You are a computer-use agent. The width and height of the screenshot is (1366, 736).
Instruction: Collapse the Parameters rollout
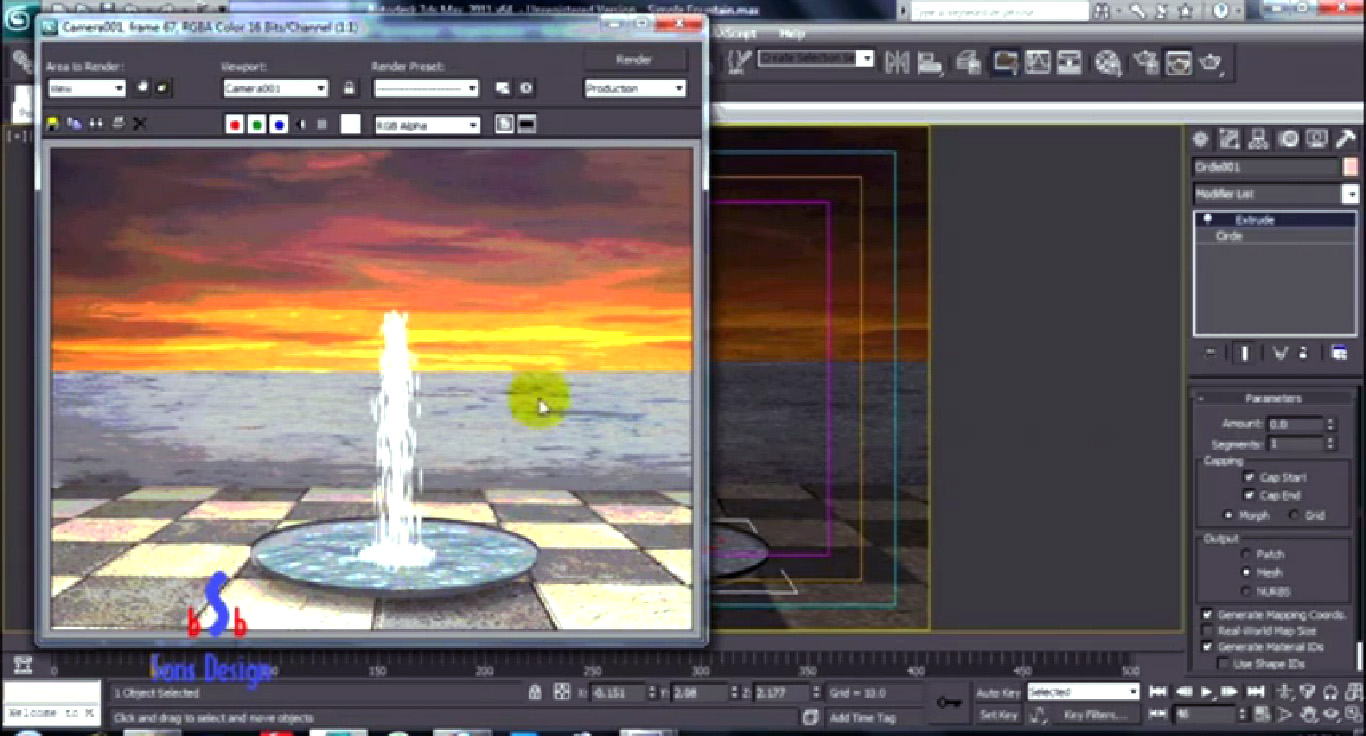pos(1273,398)
